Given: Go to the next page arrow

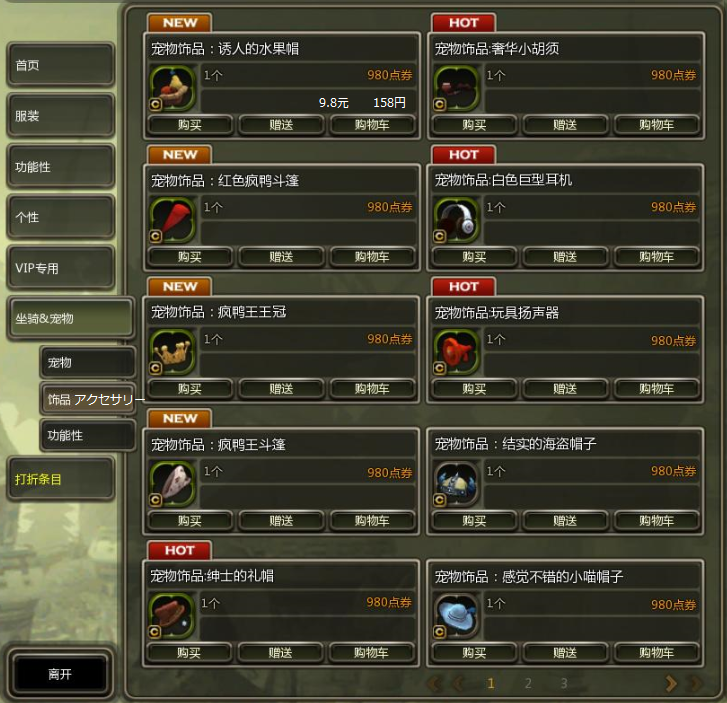Looking at the screenshot, I should pyautogui.click(x=671, y=683).
